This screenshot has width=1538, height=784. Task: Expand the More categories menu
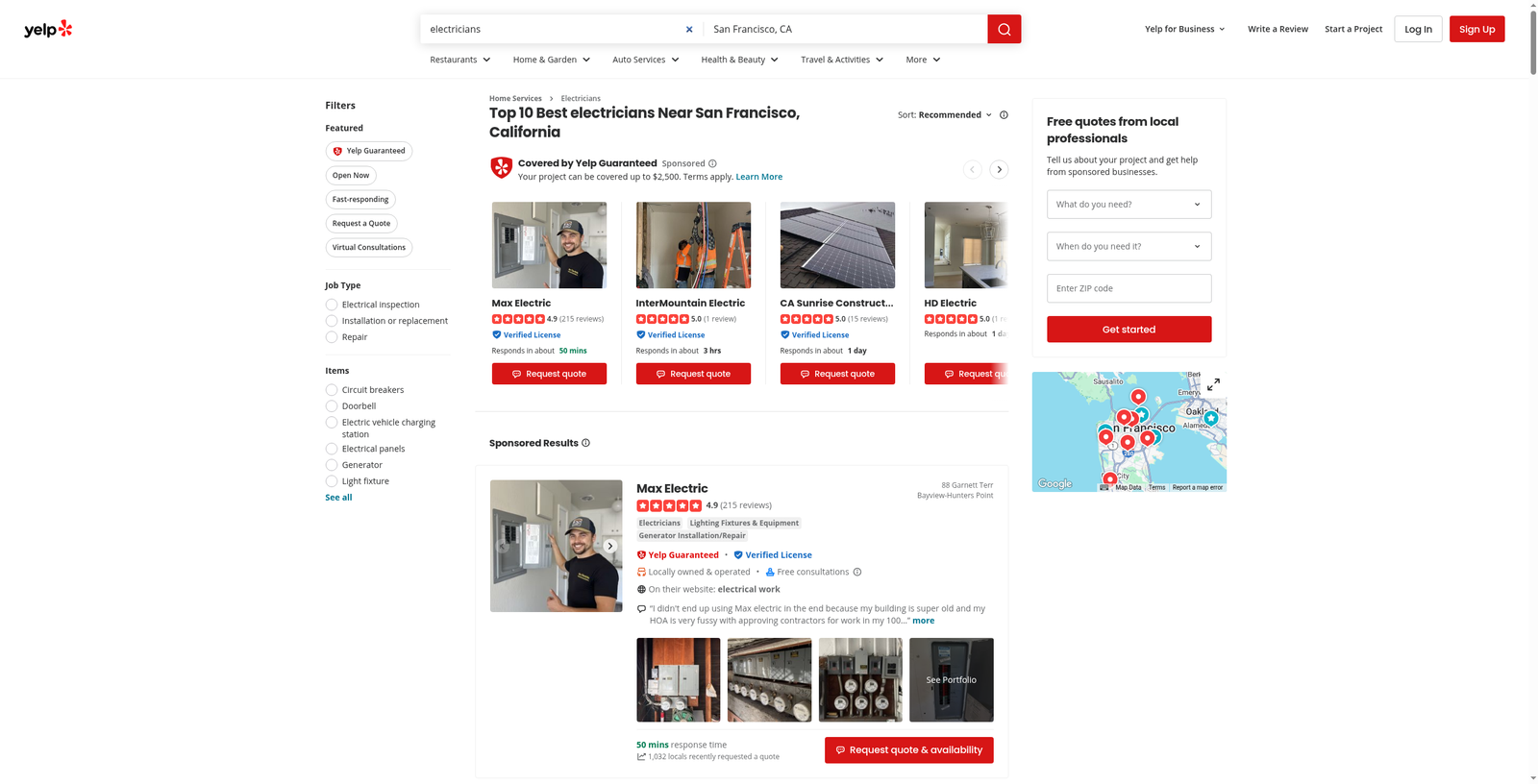923,60
